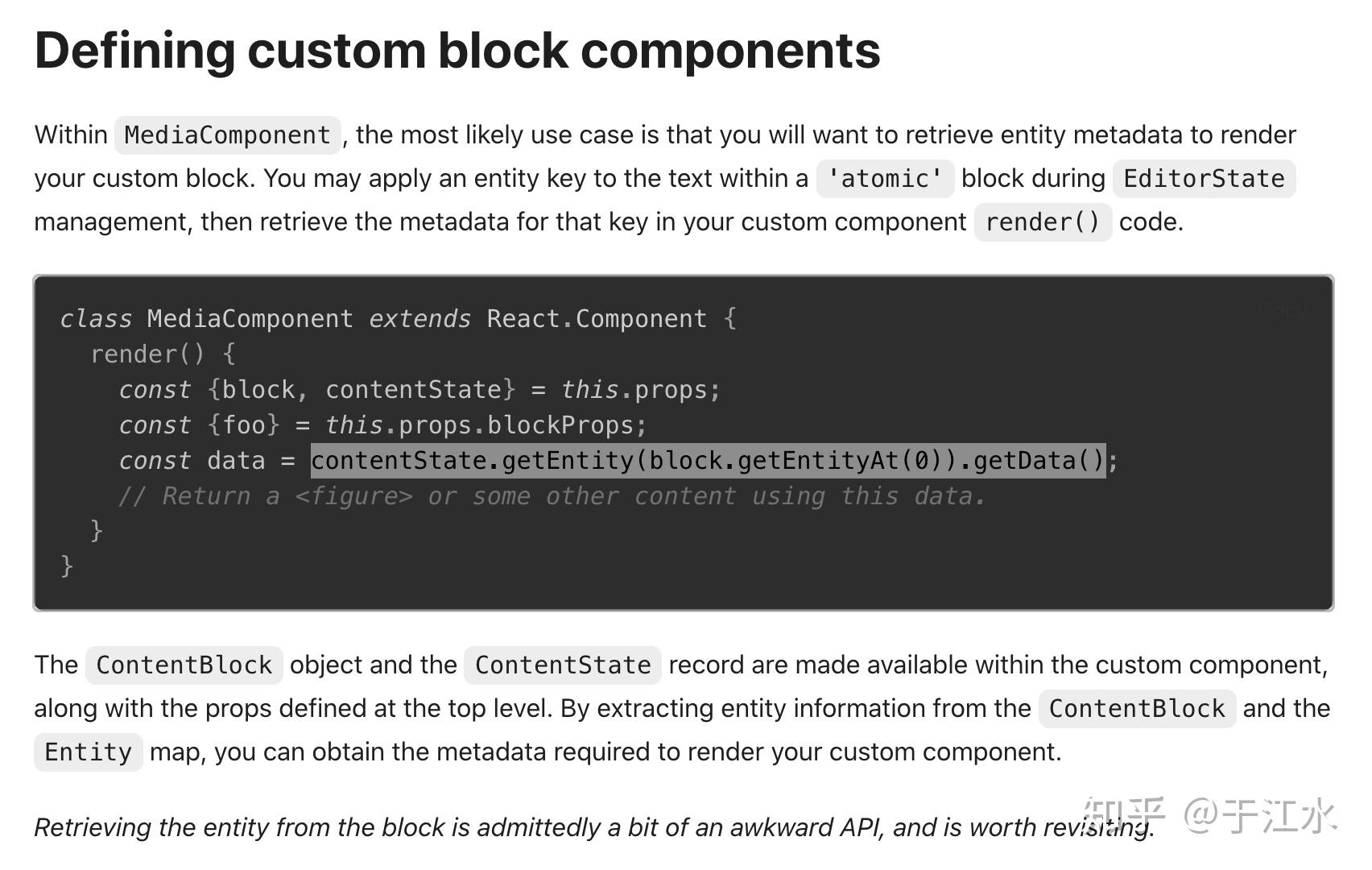Image resolution: width=1372 pixels, height=870 pixels.
Task: Click the Zhihu watermark logo
Action: (x=1124, y=815)
